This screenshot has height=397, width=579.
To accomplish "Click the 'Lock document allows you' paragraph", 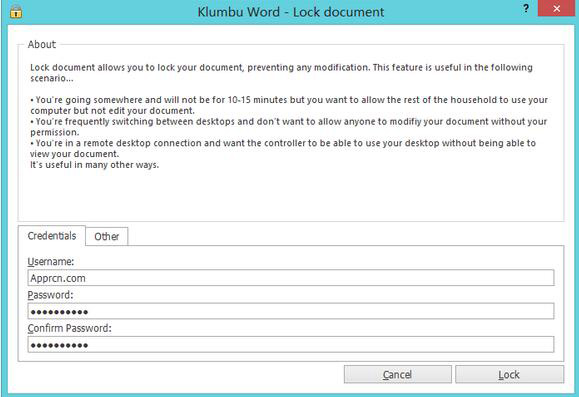I will (x=281, y=73).
